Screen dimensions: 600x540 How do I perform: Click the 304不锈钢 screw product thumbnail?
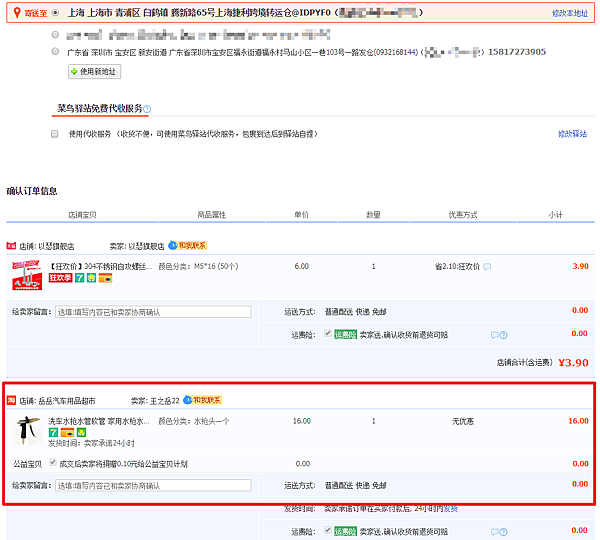(27, 275)
